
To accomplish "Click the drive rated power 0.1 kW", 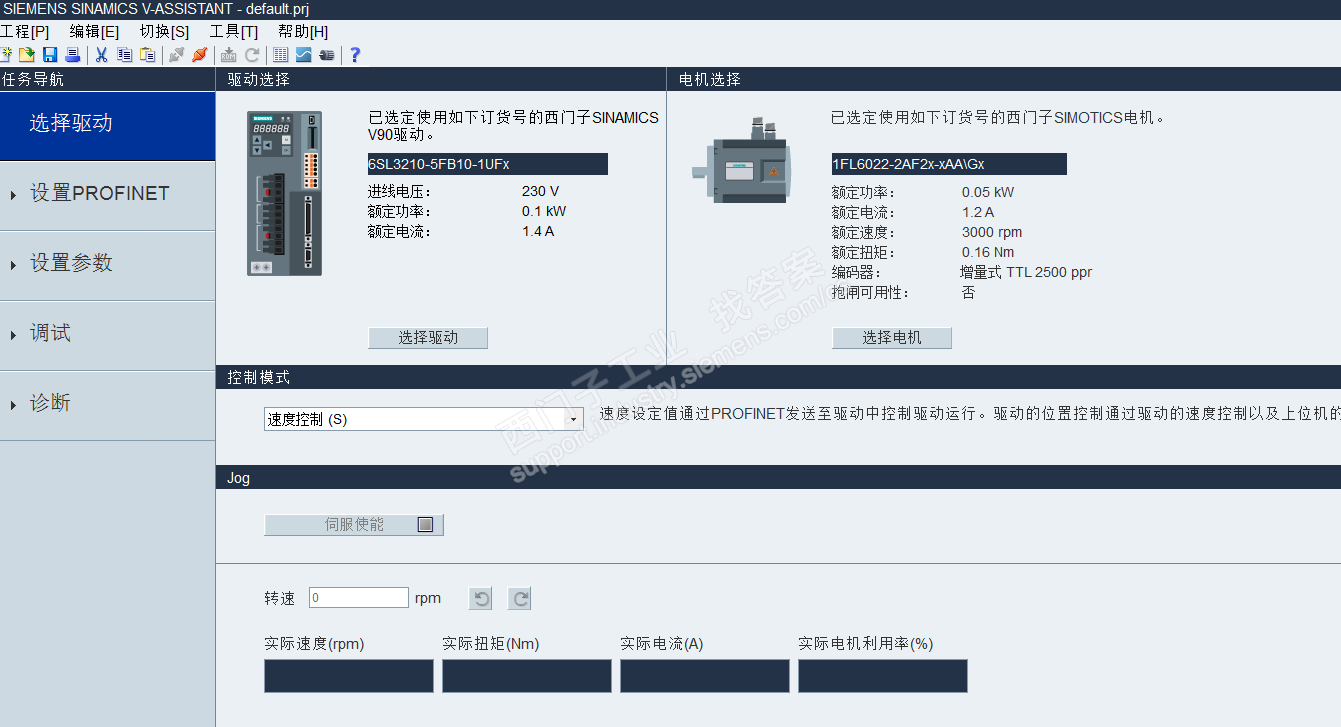I will point(544,211).
